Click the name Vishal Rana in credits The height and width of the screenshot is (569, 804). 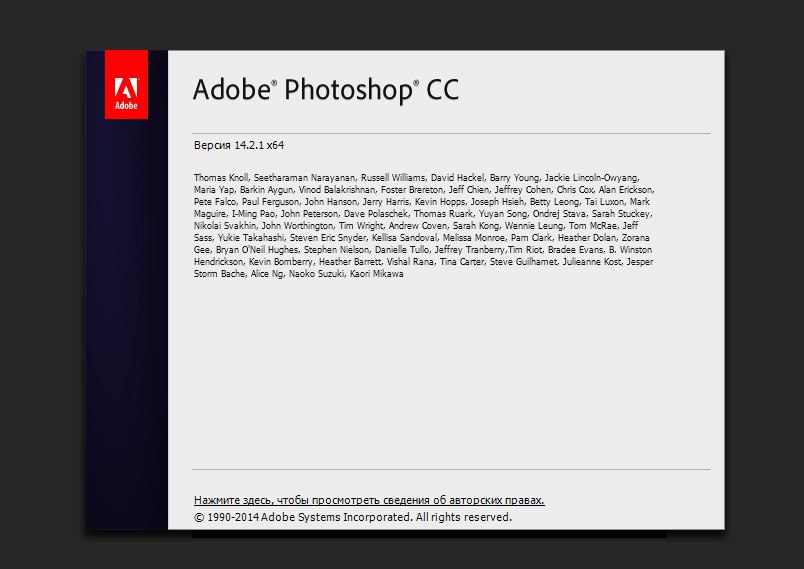coord(410,262)
